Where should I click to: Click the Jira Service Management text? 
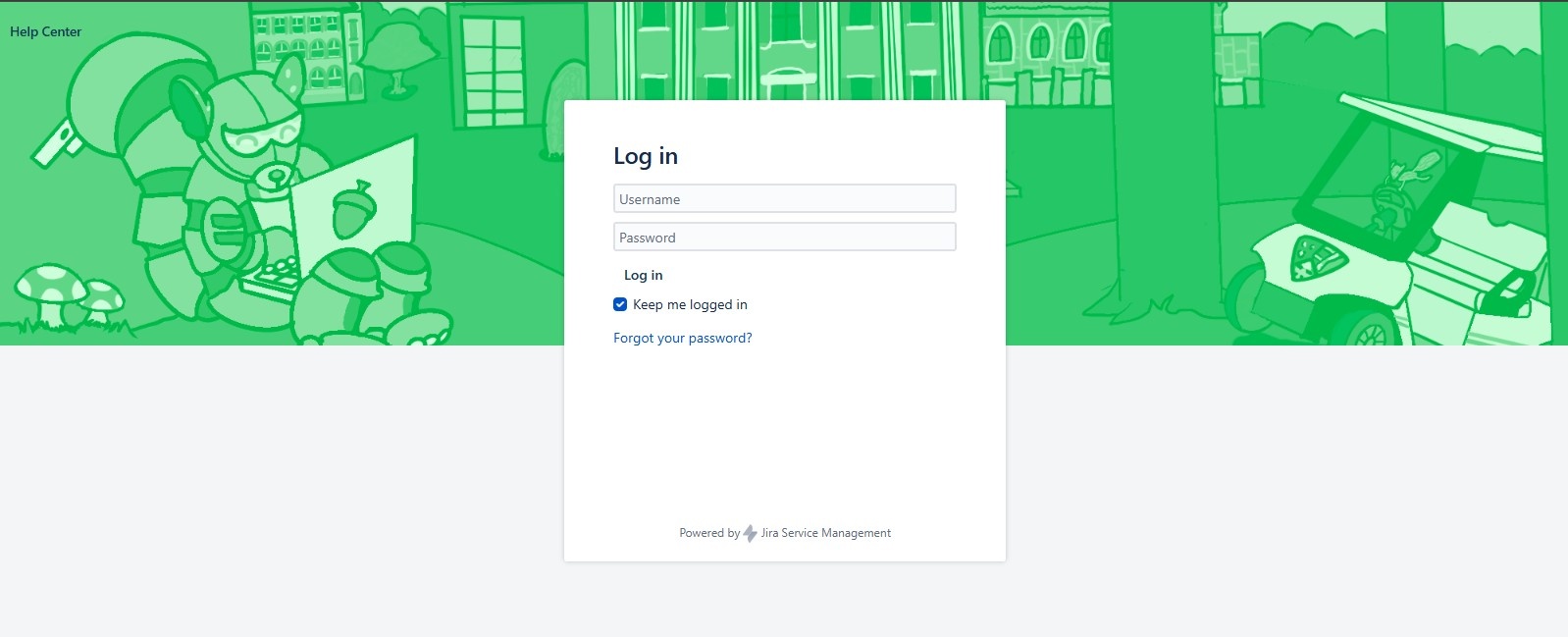825,533
